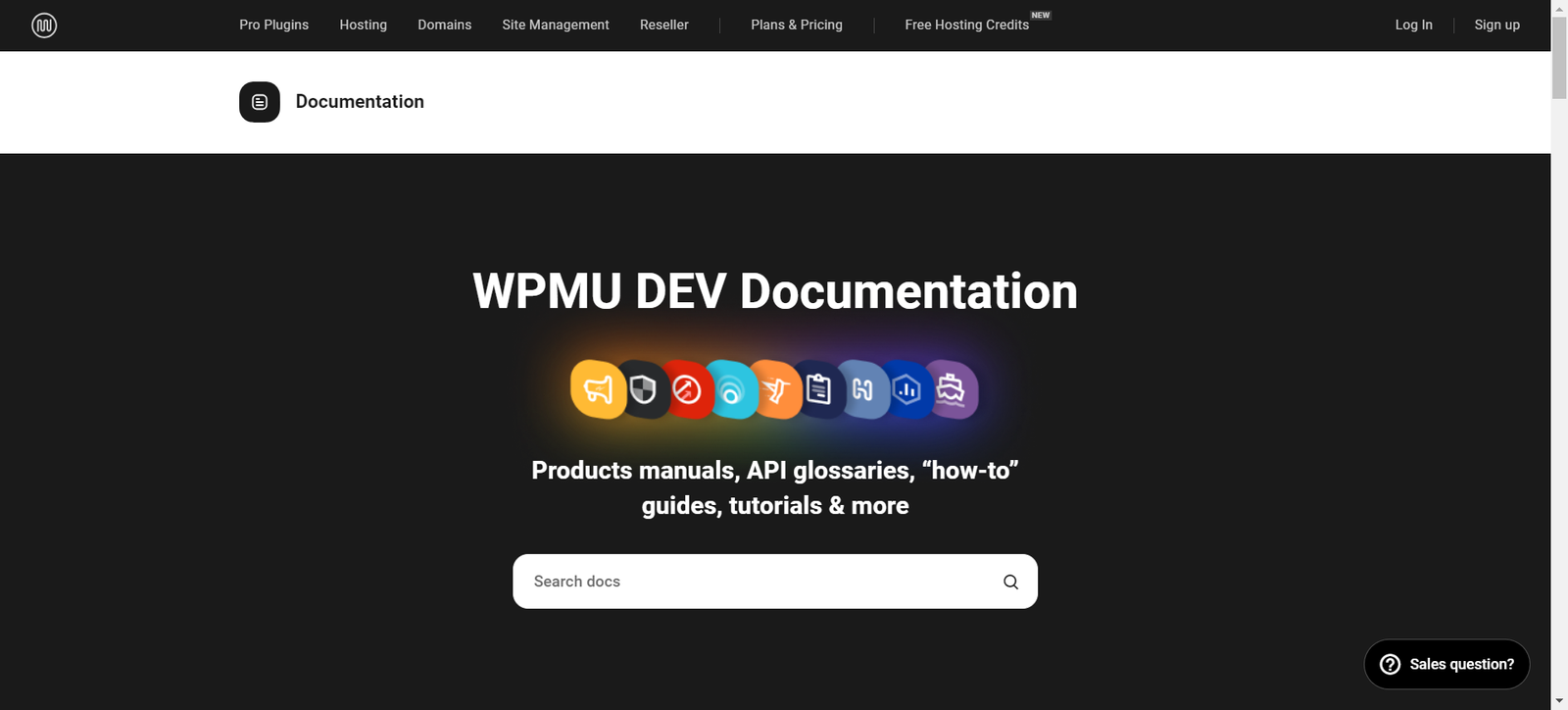
Task: Click the Sign up link
Action: click(x=1496, y=25)
